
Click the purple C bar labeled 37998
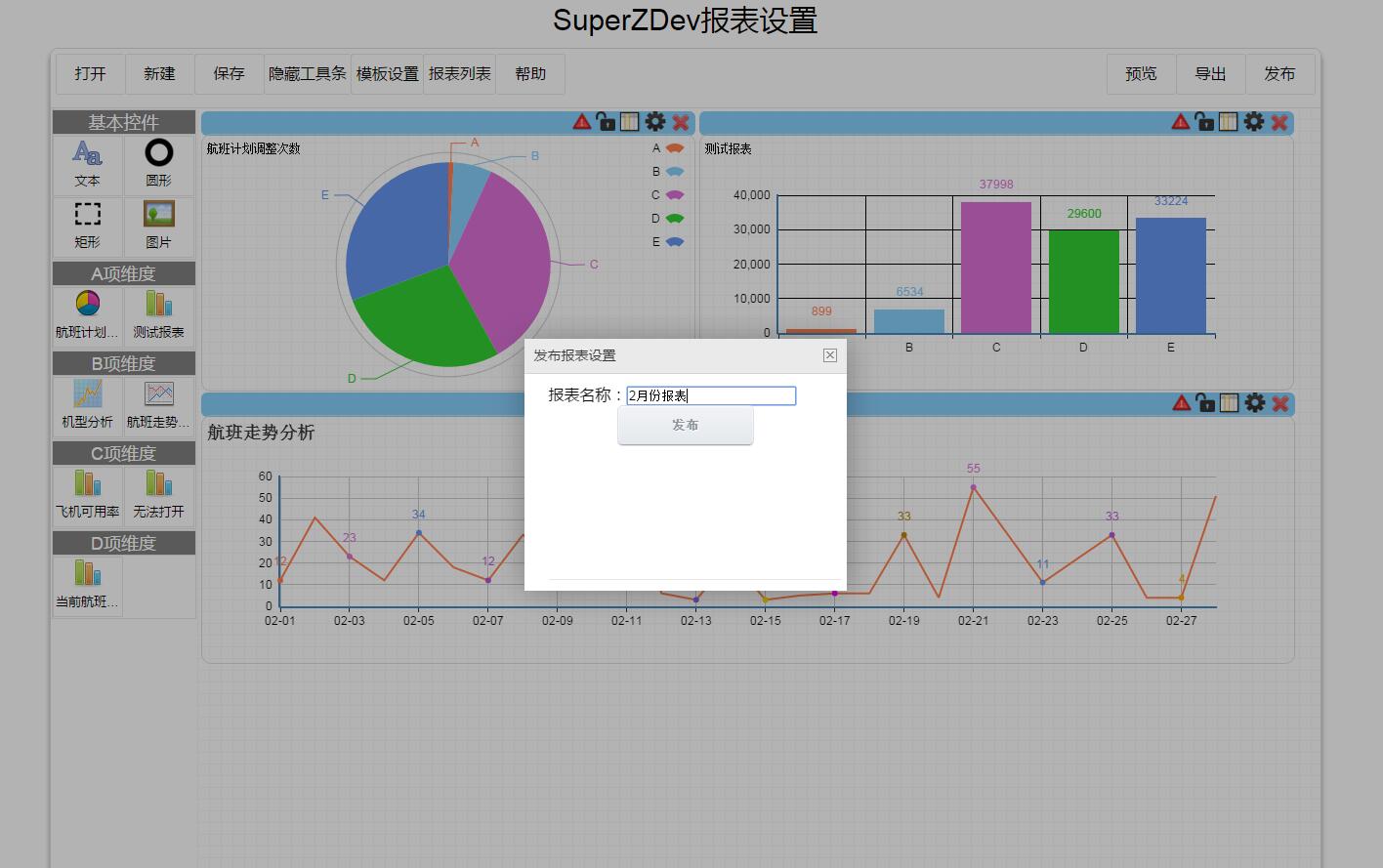point(996,268)
